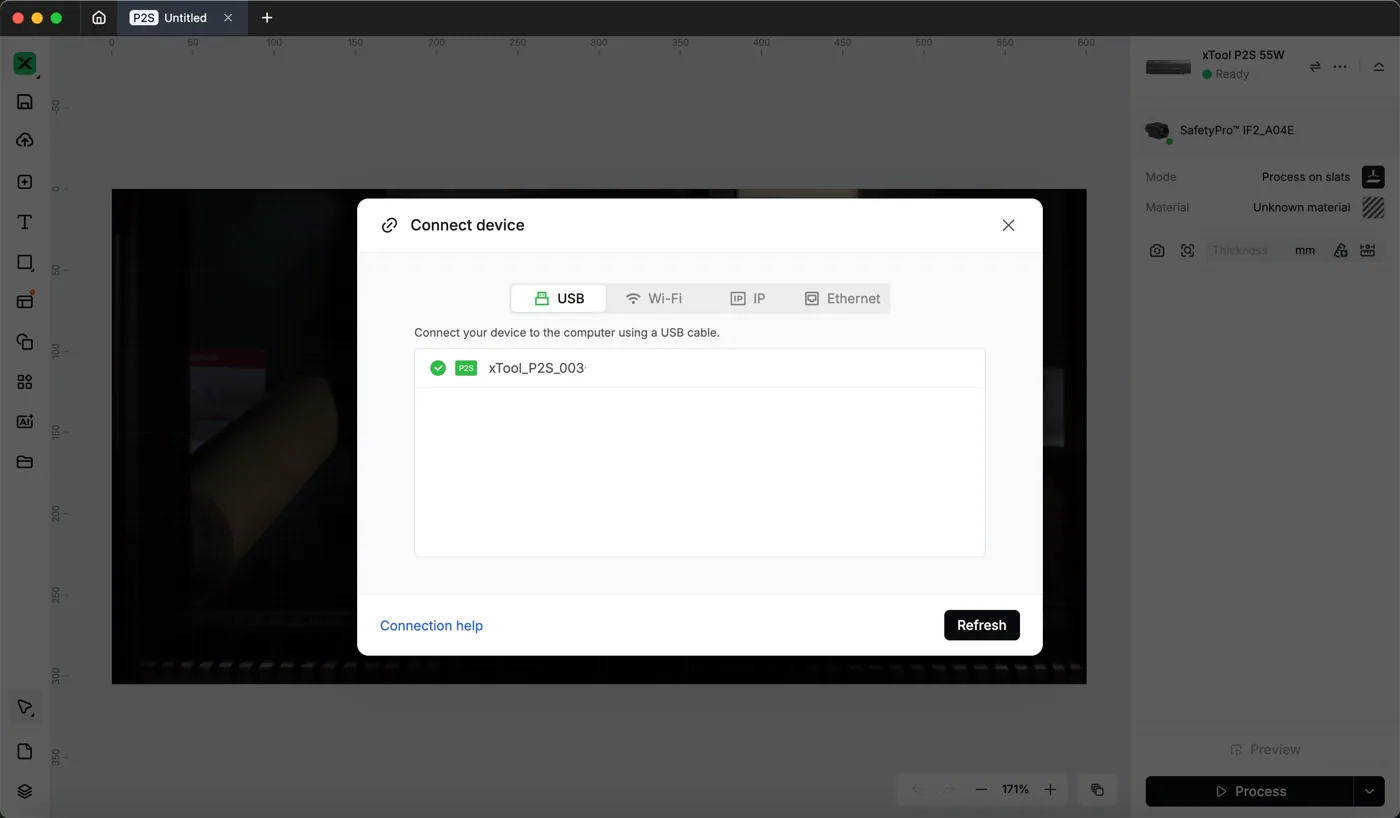1400x818 pixels.
Task: Click the Unknown material pattern swatch
Action: [1373, 207]
